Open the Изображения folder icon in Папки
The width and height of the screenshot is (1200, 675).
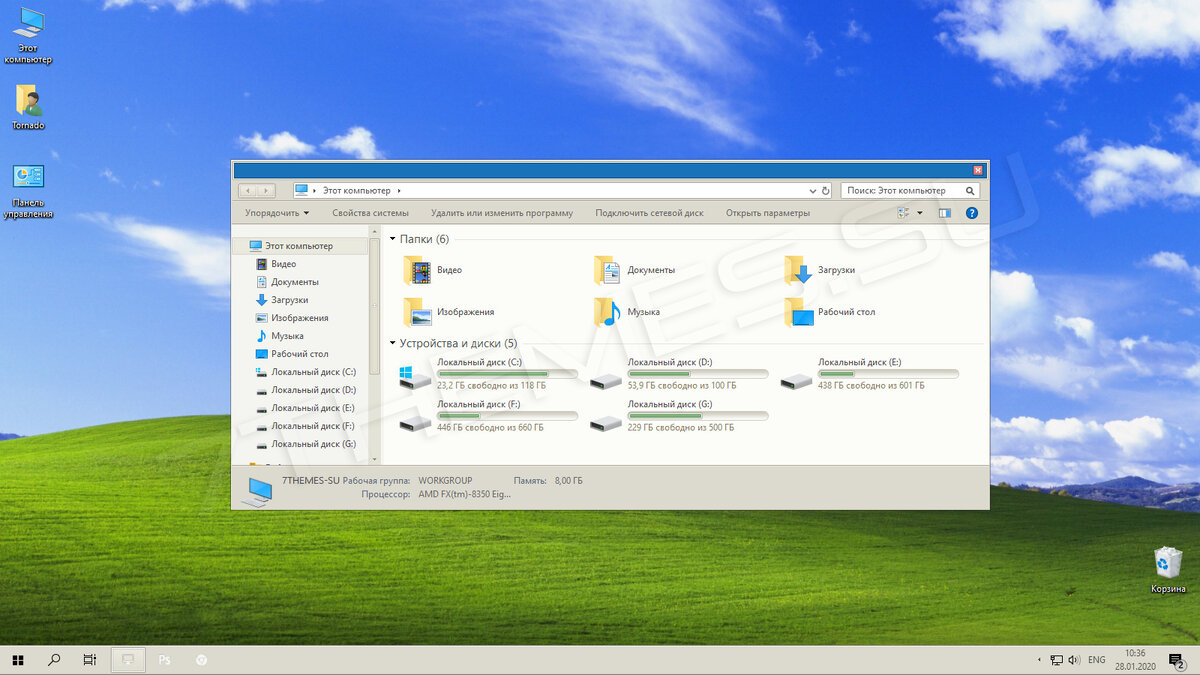pos(417,312)
